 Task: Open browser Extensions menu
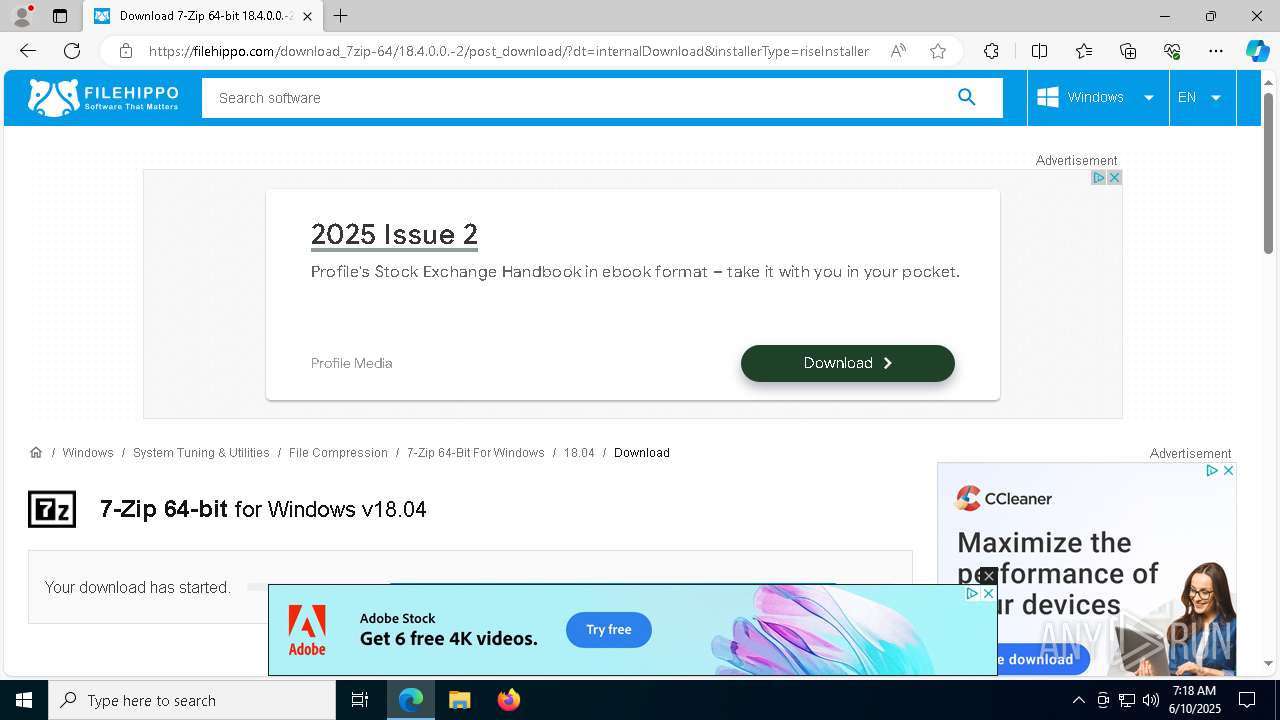point(991,51)
